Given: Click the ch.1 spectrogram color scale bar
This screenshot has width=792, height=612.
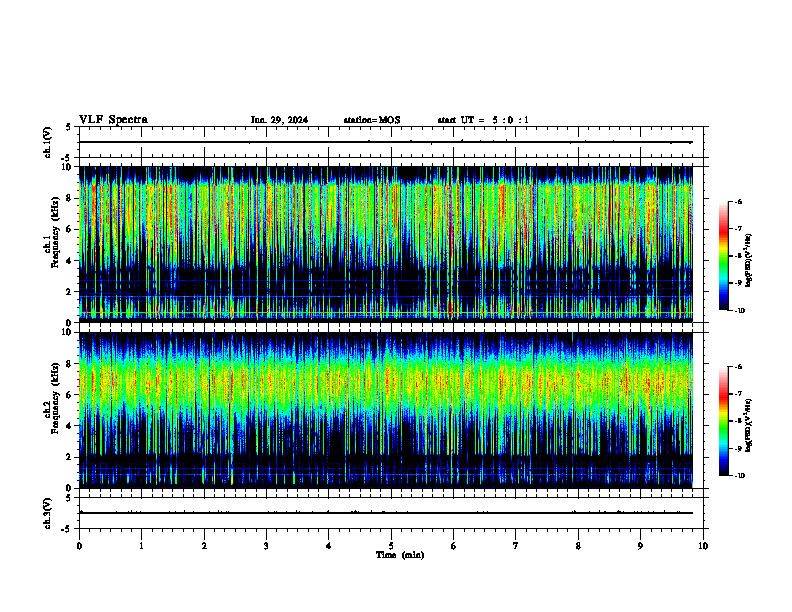Looking at the screenshot, I should (x=724, y=256).
